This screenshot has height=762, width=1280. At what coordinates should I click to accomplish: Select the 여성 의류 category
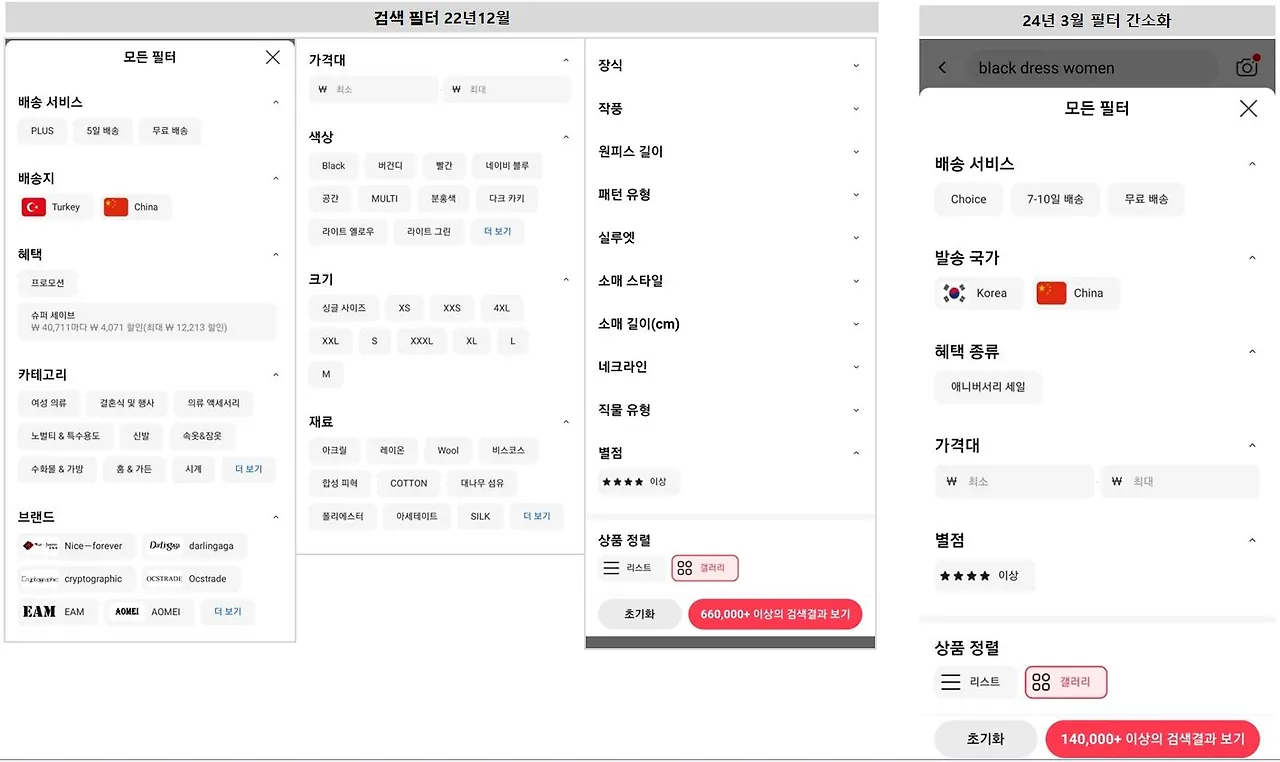49,402
